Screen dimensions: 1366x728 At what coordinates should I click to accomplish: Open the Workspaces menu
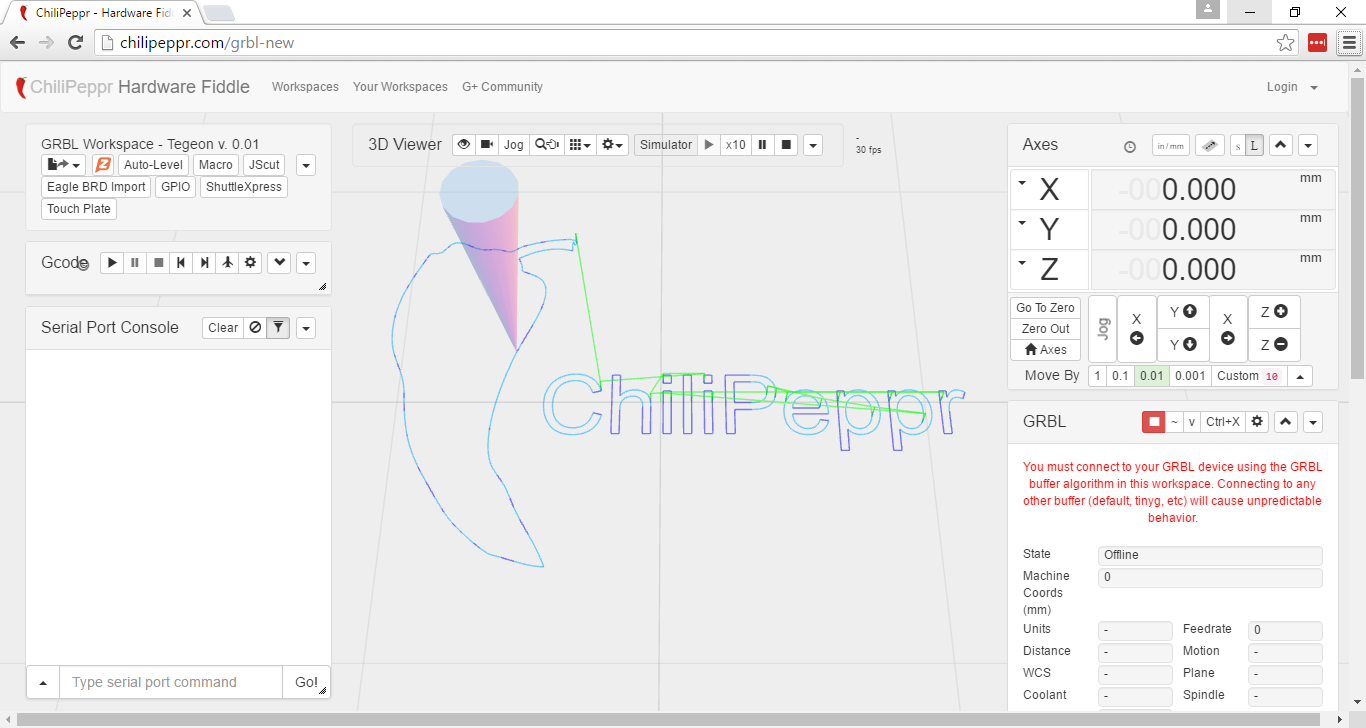(x=305, y=87)
